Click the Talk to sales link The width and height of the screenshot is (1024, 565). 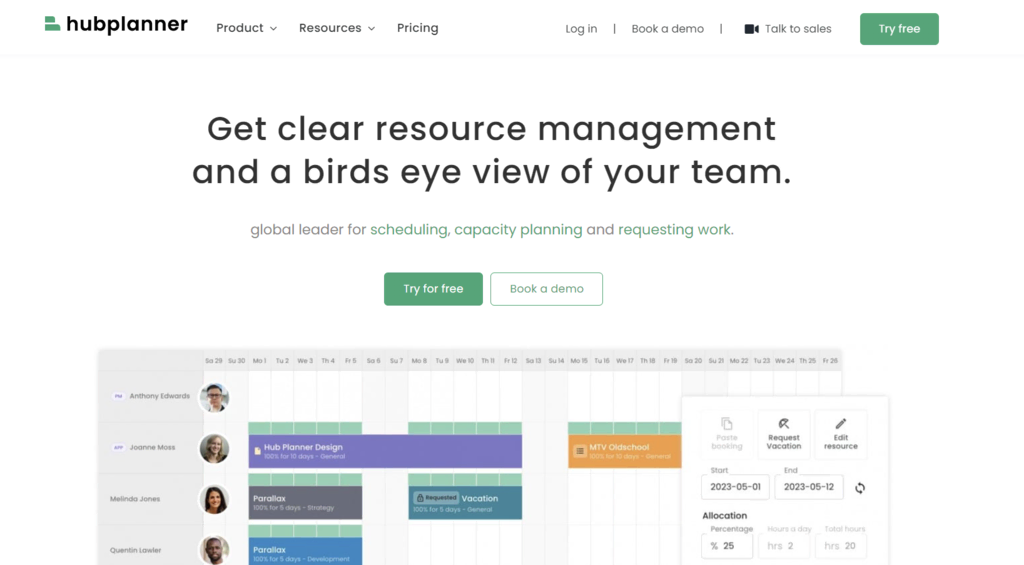click(788, 29)
